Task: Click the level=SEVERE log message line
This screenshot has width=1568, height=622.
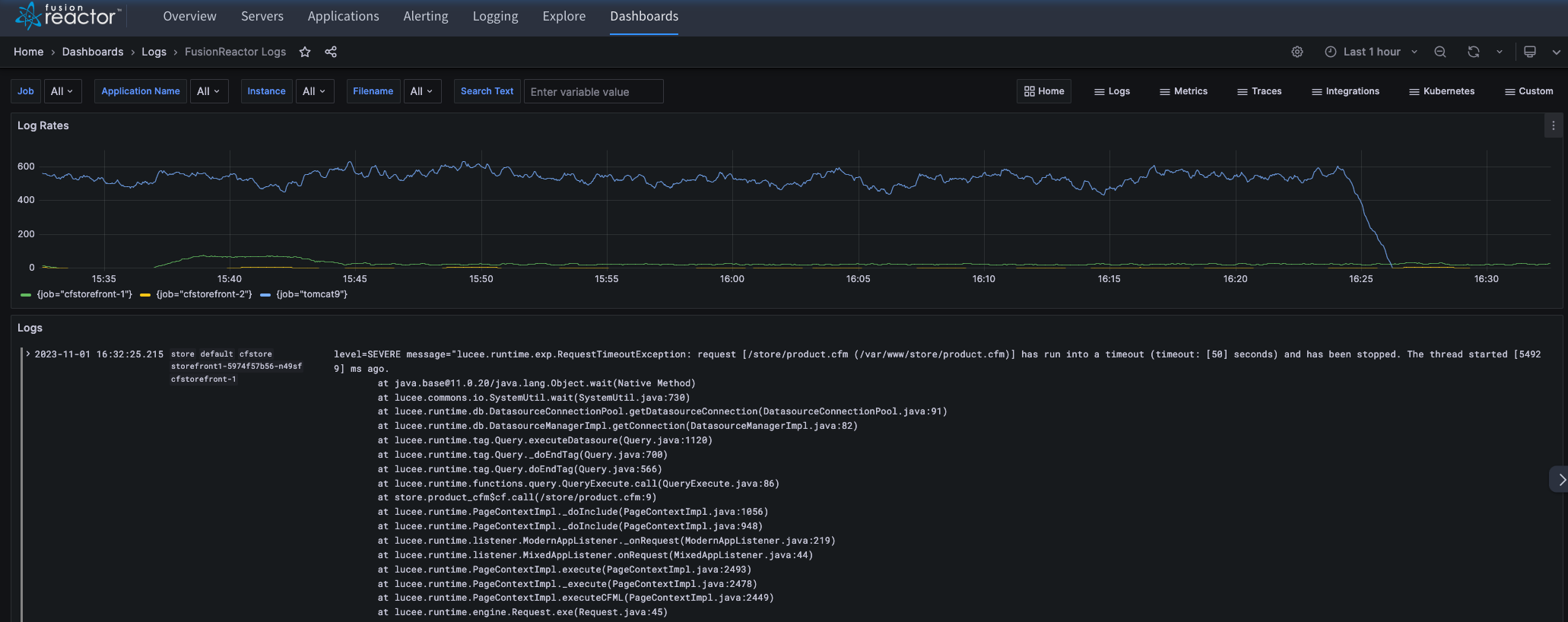Action: click(937, 361)
